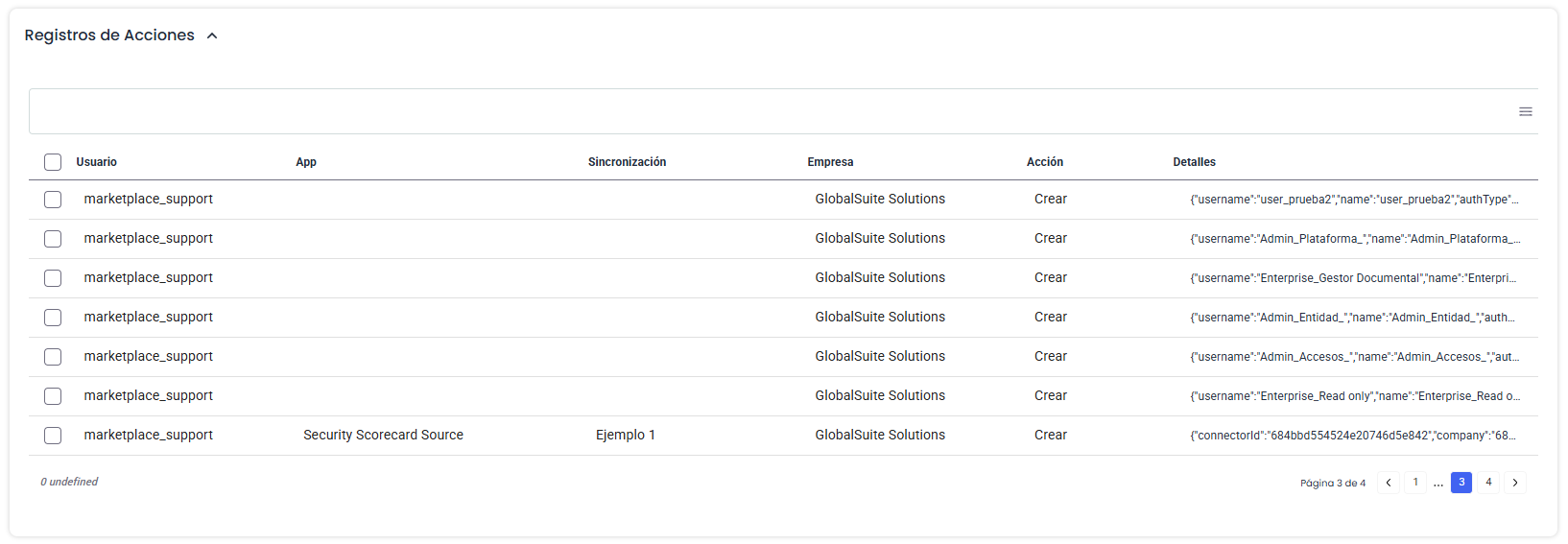
Task: Open details of the connectorId entry
Action: click(1353, 436)
